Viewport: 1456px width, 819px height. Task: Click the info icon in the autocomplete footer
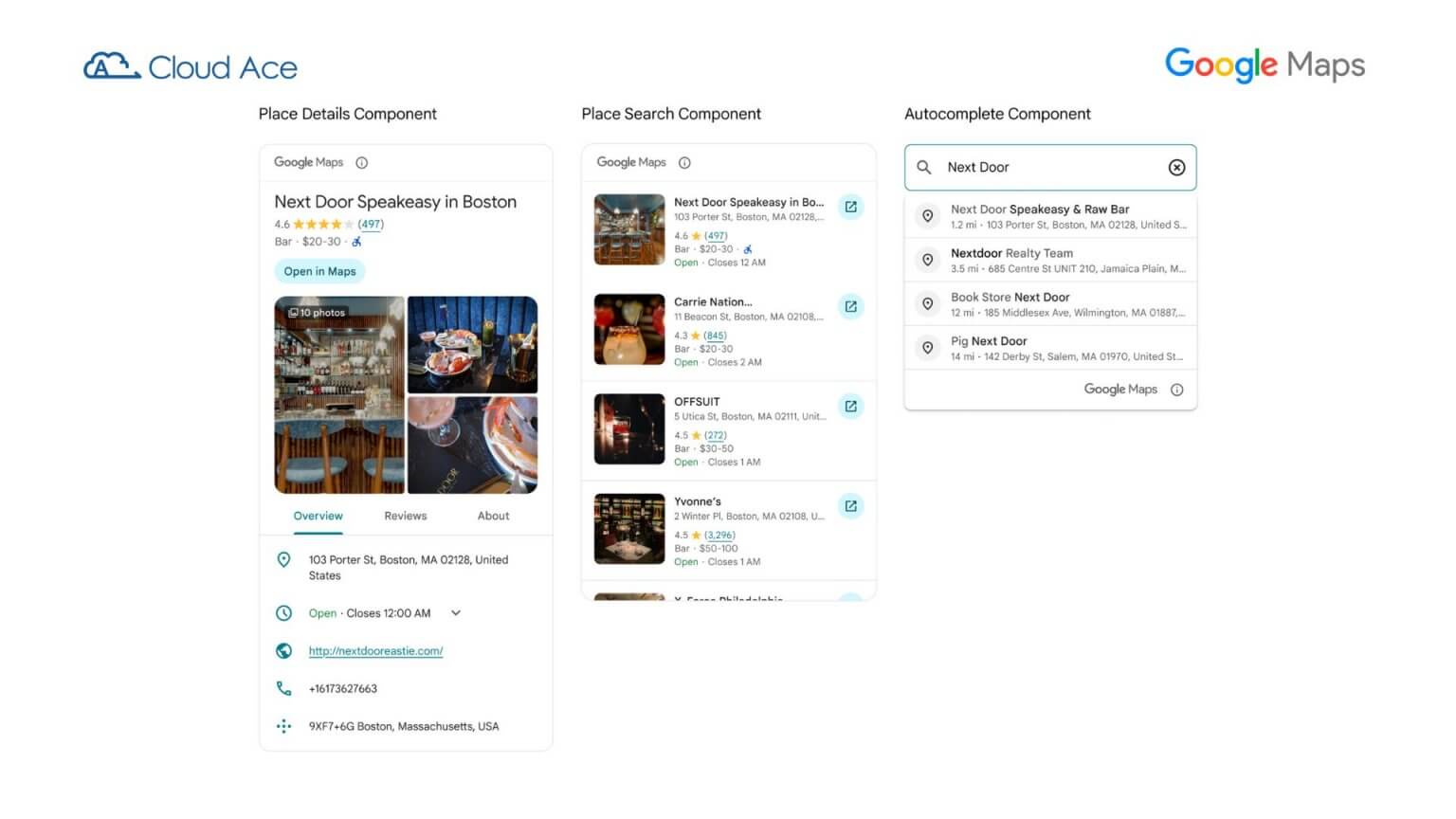pos(1176,390)
